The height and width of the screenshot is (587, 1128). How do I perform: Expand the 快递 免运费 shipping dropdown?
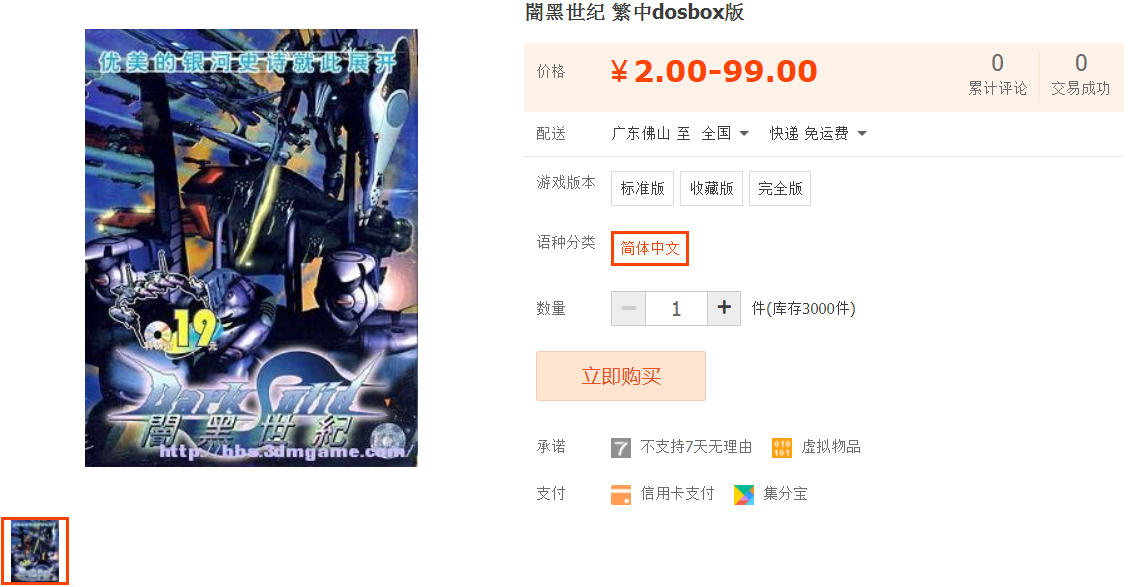[x=818, y=133]
